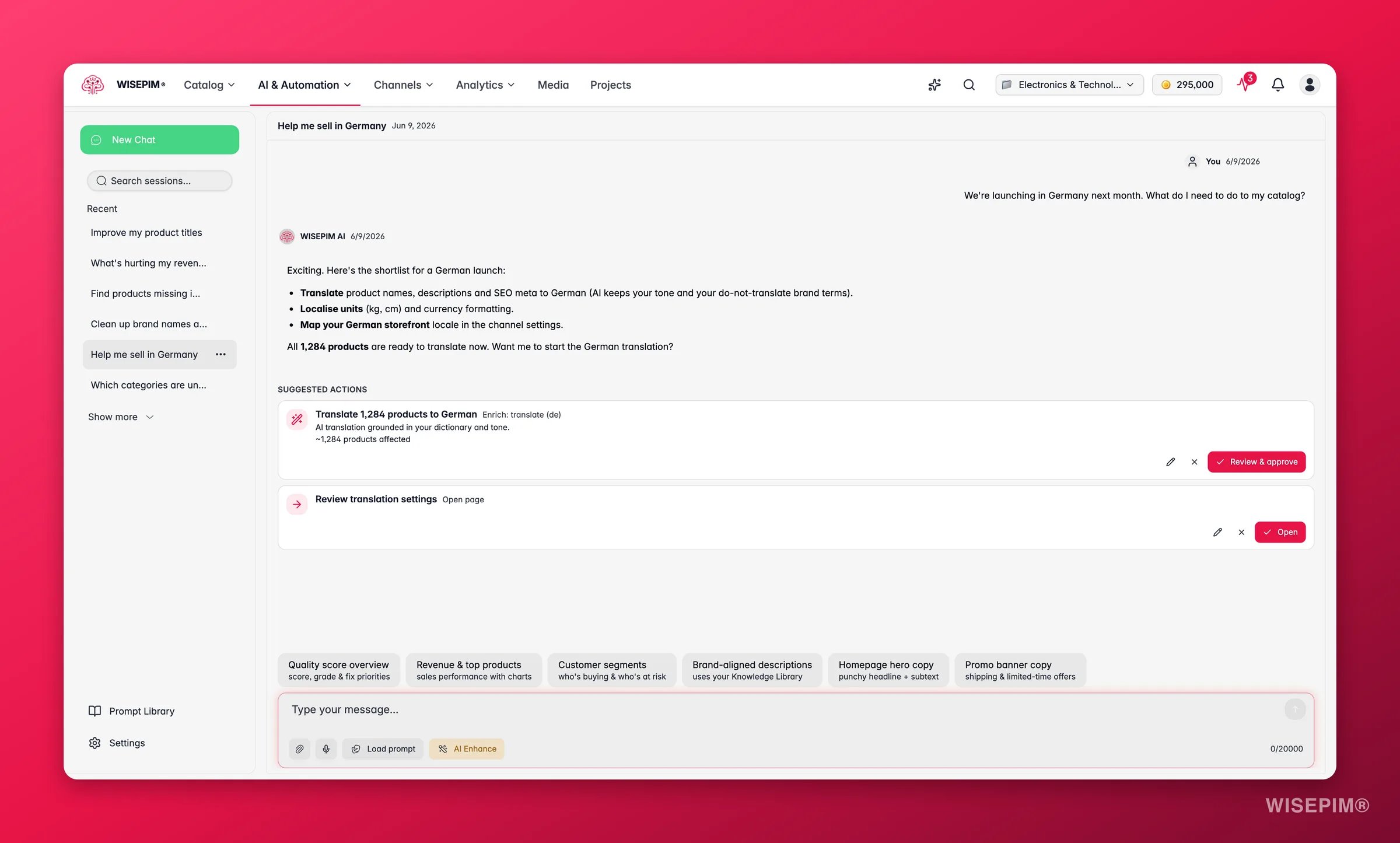Open options for Help me sell in Germany session

pos(220,354)
